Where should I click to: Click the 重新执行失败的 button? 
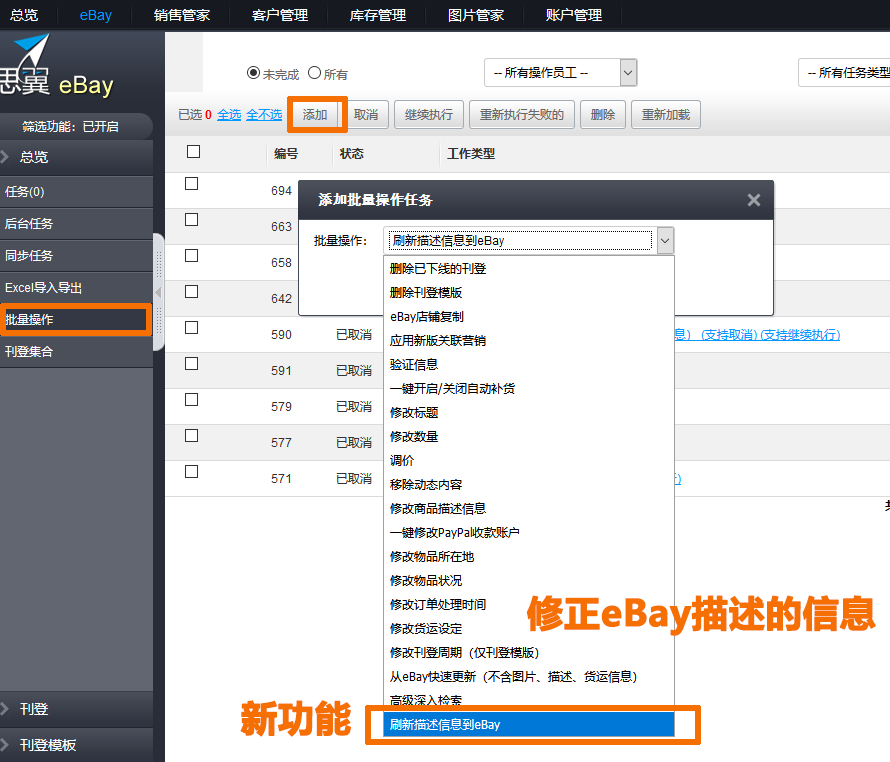(x=522, y=115)
